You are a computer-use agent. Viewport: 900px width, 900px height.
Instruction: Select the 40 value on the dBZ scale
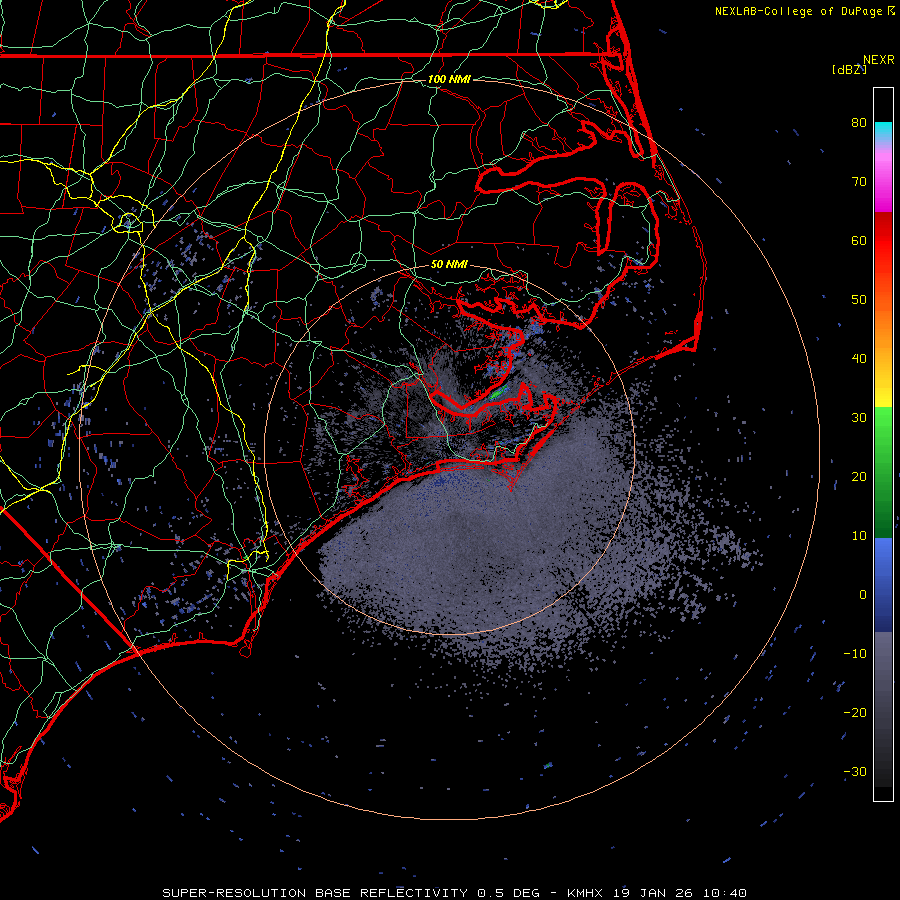(x=859, y=359)
